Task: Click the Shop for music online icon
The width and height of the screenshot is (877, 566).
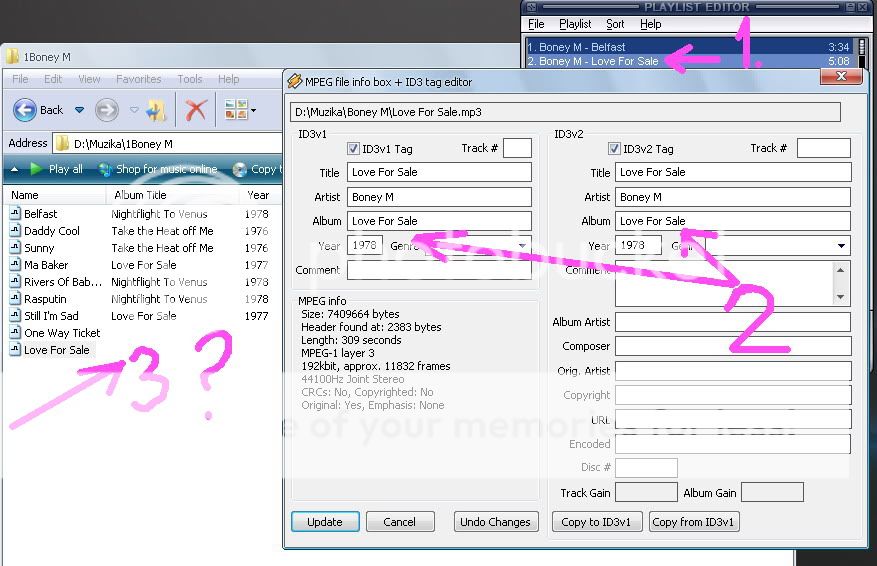Action: [105, 169]
